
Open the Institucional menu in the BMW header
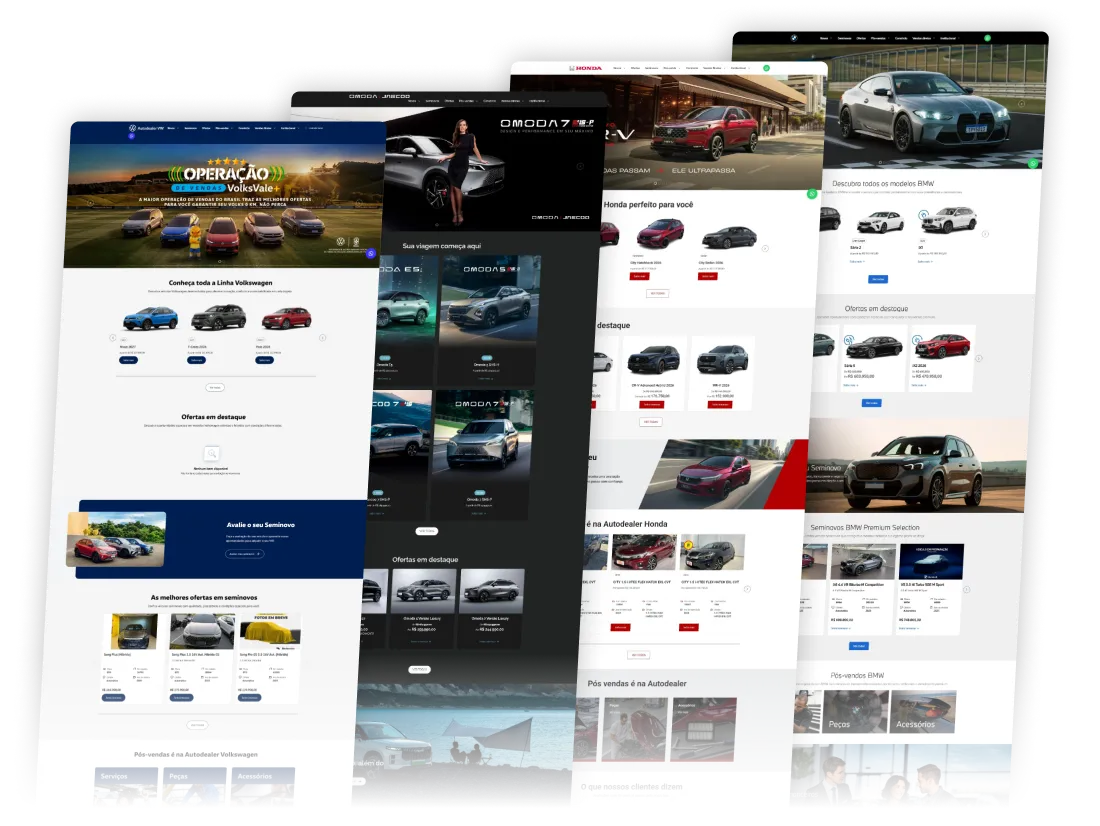click(x=948, y=38)
